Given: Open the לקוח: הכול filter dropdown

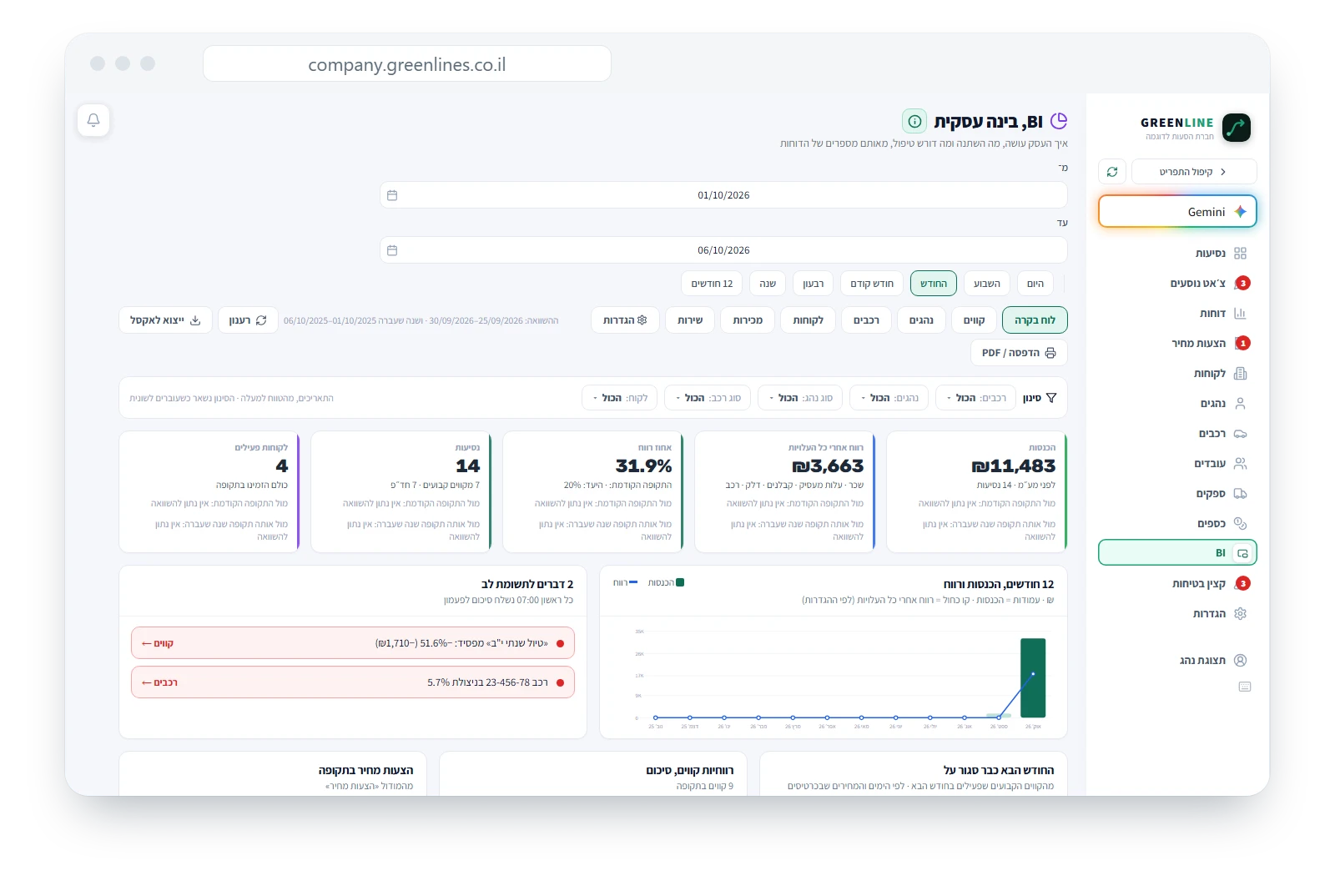Looking at the screenshot, I should click(x=620, y=398).
